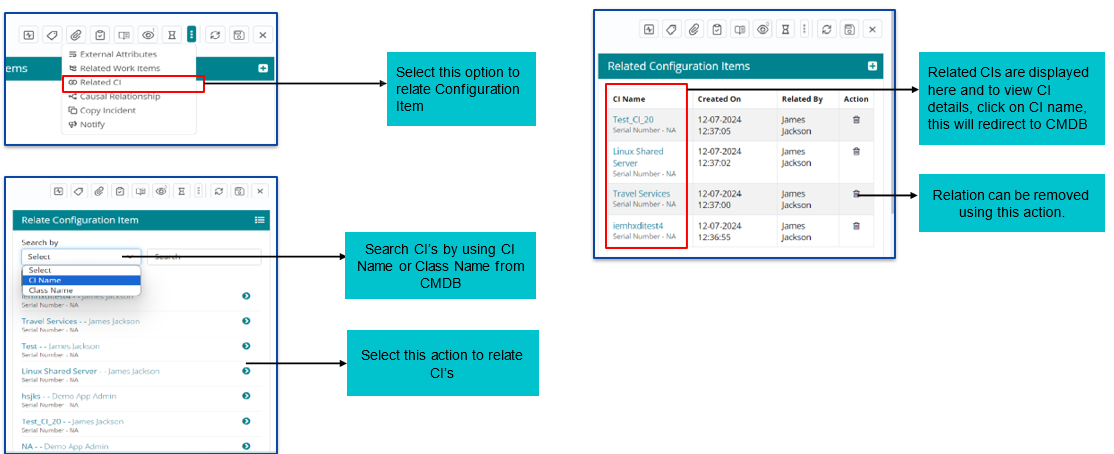Click the clipboard icon in Related Configuration Items panel toolbar

point(717,29)
